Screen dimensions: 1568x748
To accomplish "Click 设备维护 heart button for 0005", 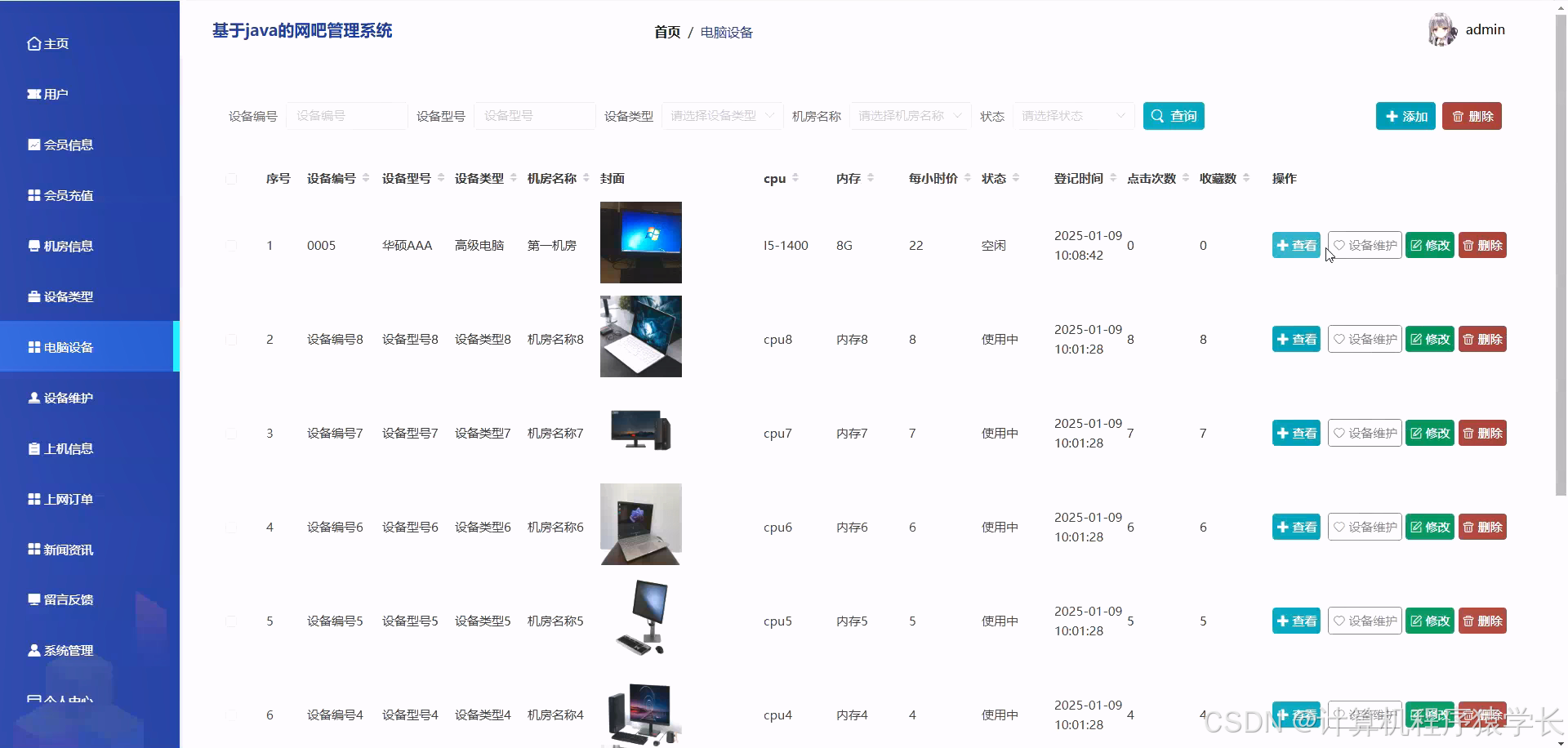I will tap(1365, 245).
